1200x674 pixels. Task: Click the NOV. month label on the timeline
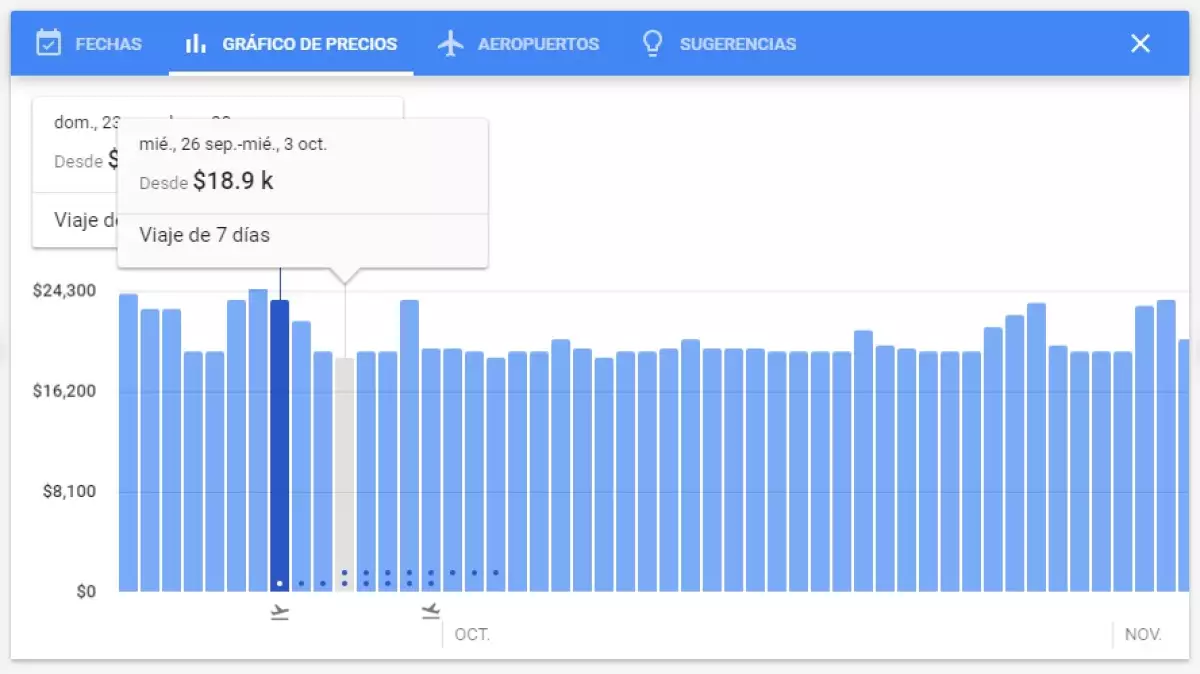pyautogui.click(x=1143, y=635)
